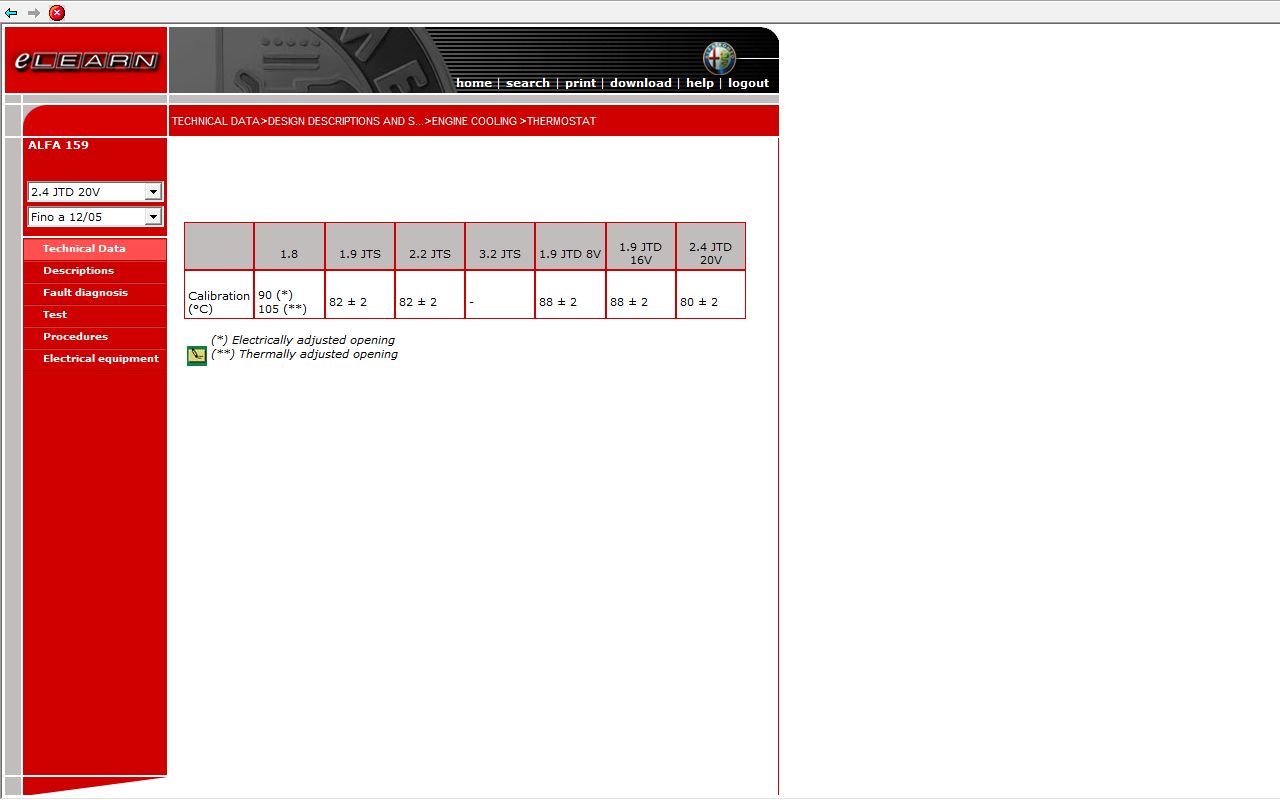This screenshot has width=1280, height=800.
Task: Click the red stop/close icon
Action: pyautogui.click(x=57, y=13)
